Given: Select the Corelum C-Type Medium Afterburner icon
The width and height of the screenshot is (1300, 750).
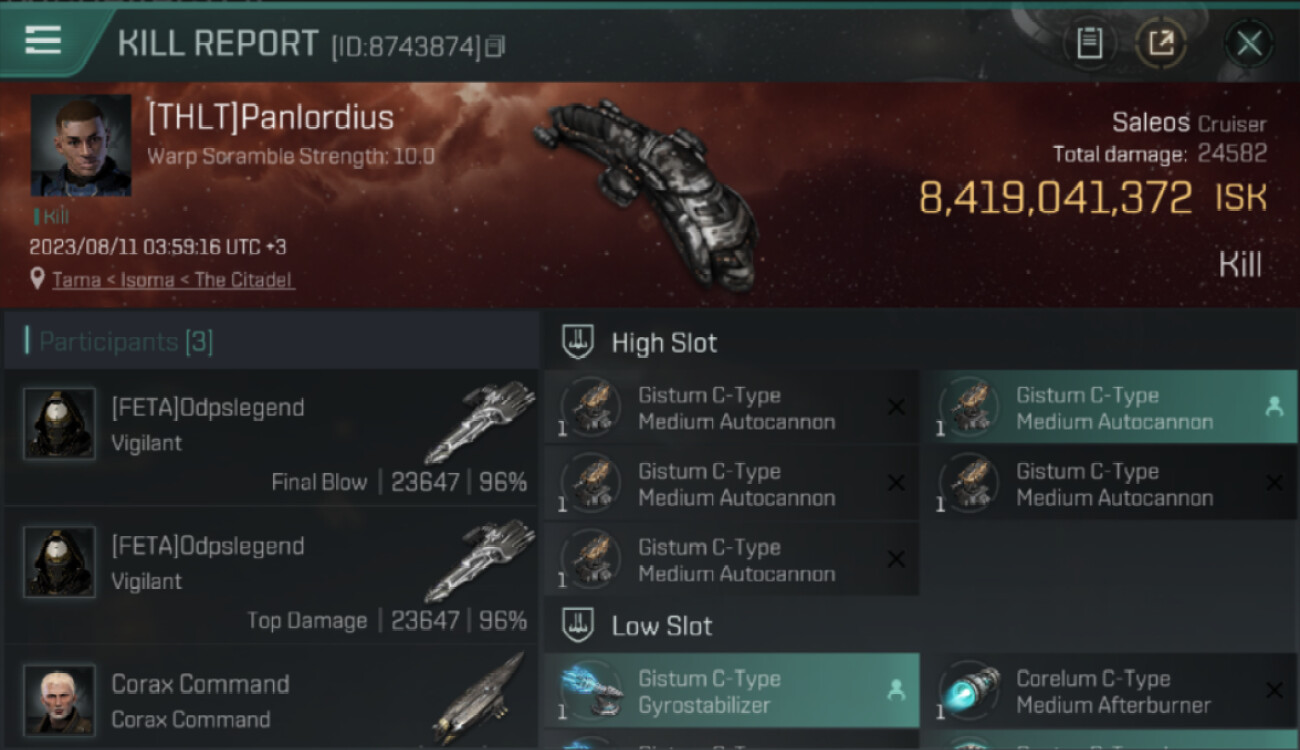Looking at the screenshot, I should point(969,691).
